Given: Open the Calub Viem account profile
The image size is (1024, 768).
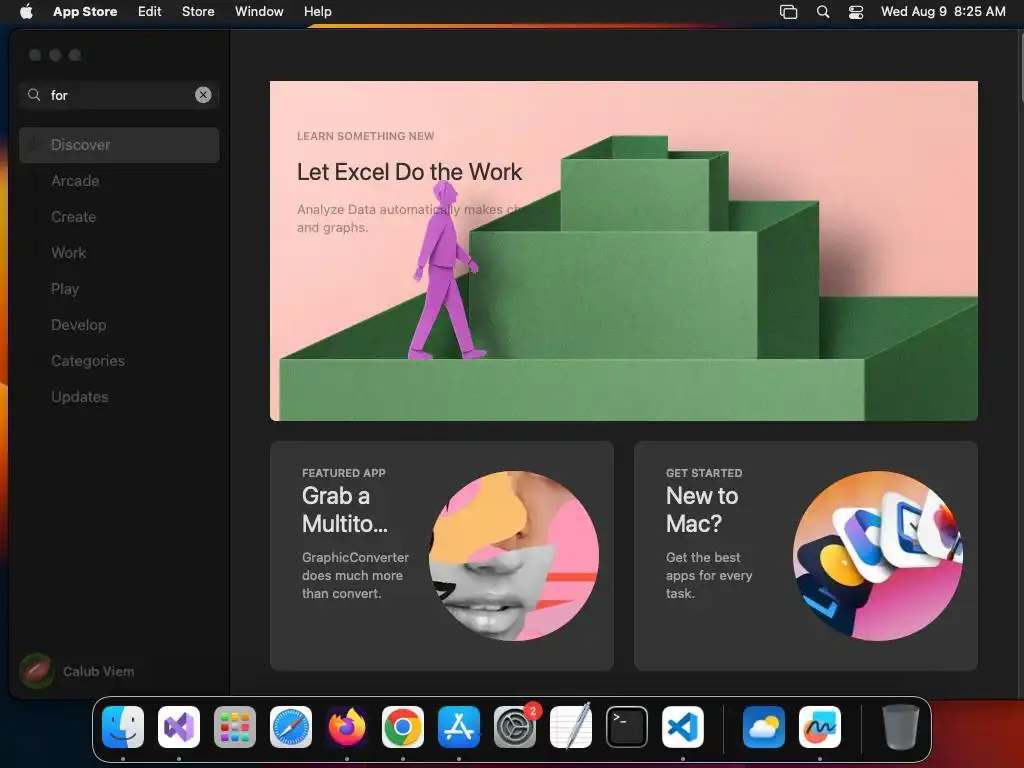Looking at the screenshot, I should pyautogui.click(x=78, y=671).
